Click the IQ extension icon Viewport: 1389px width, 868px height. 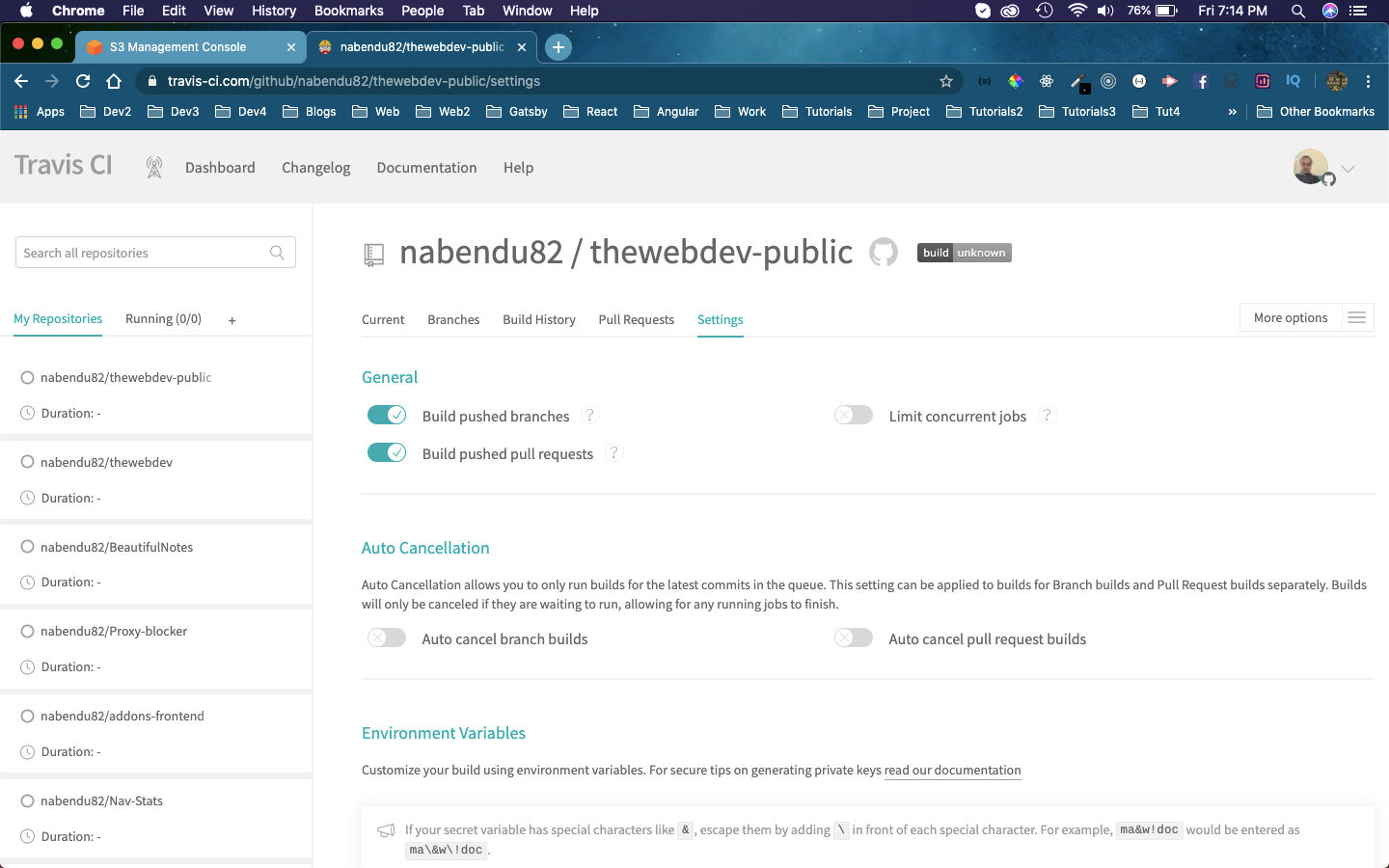point(1293,81)
